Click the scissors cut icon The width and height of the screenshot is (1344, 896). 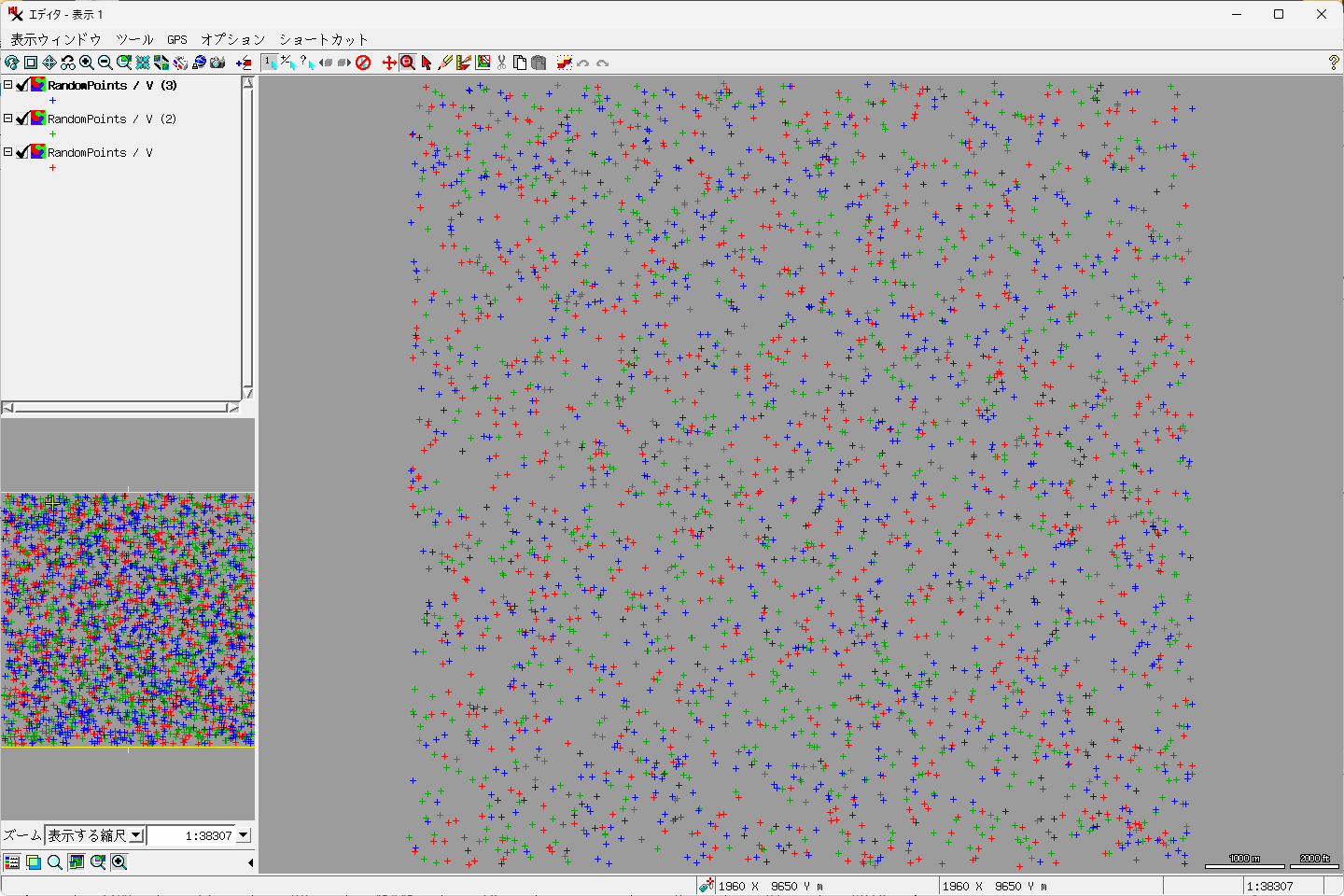(x=501, y=63)
